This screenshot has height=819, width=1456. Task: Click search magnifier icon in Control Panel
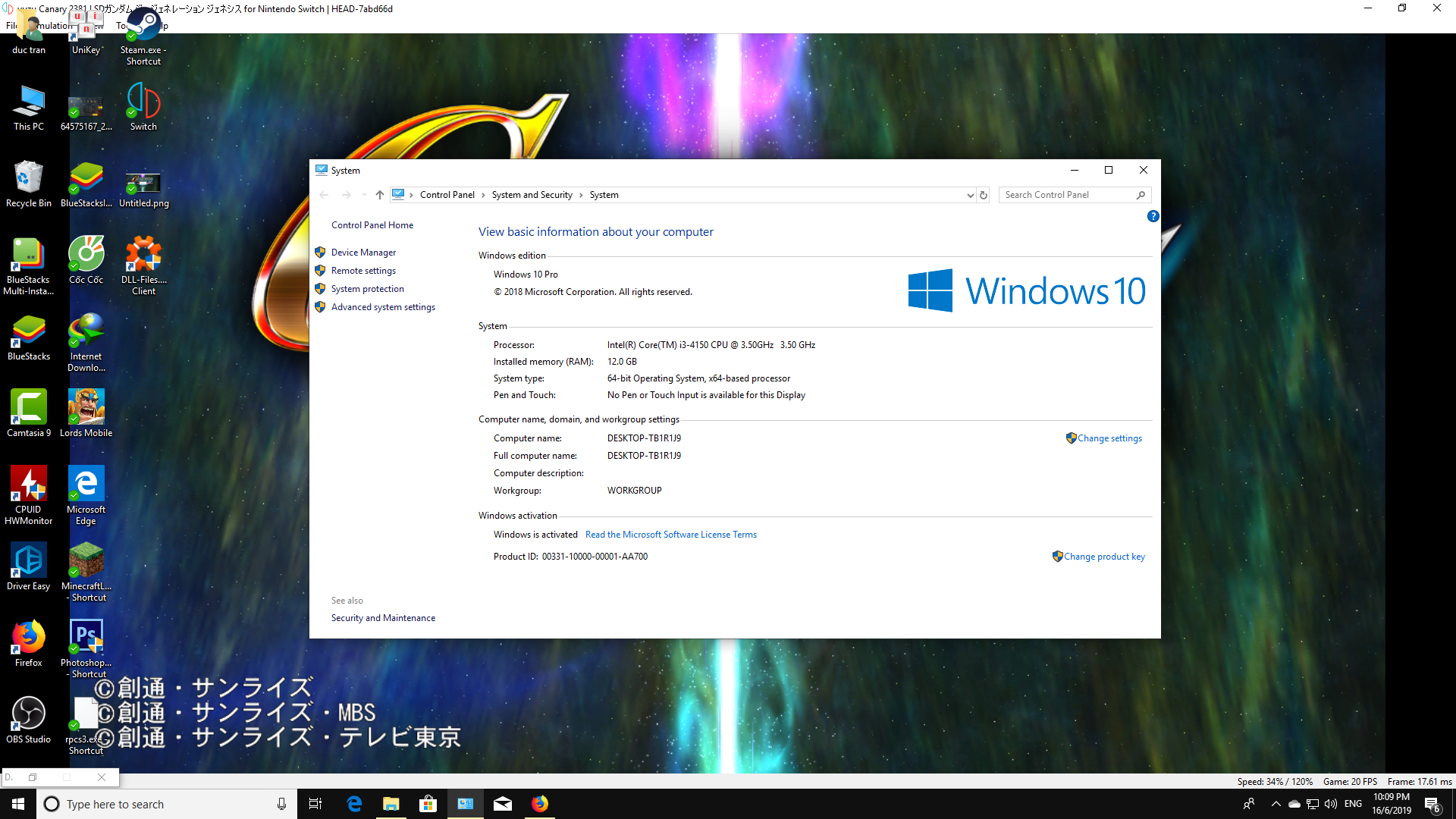pyautogui.click(x=1141, y=195)
